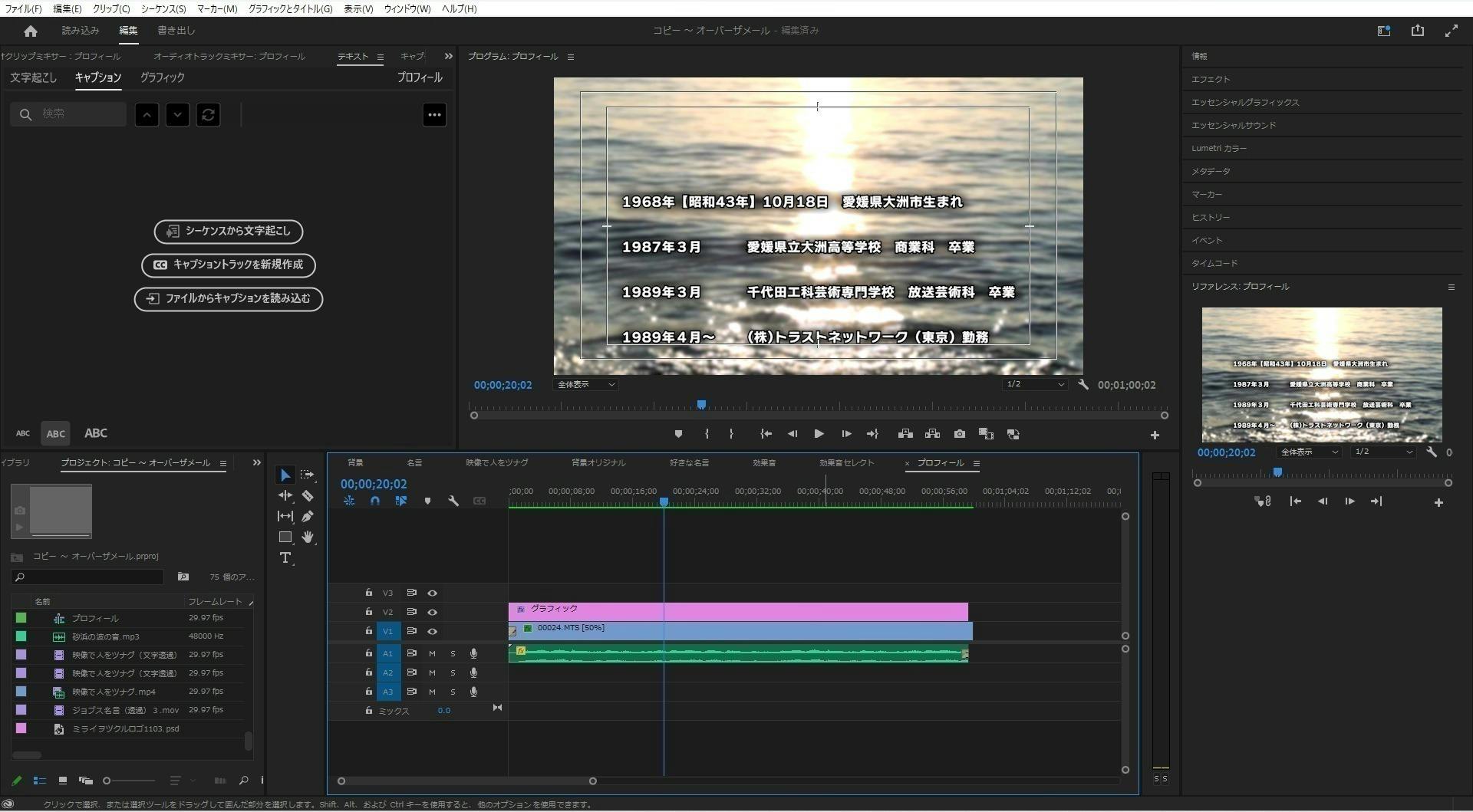Viewport: 1473px width, 812px height.
Task: Expand the overflow panel tabs chevron in Text panel
Action: [448, 56]
